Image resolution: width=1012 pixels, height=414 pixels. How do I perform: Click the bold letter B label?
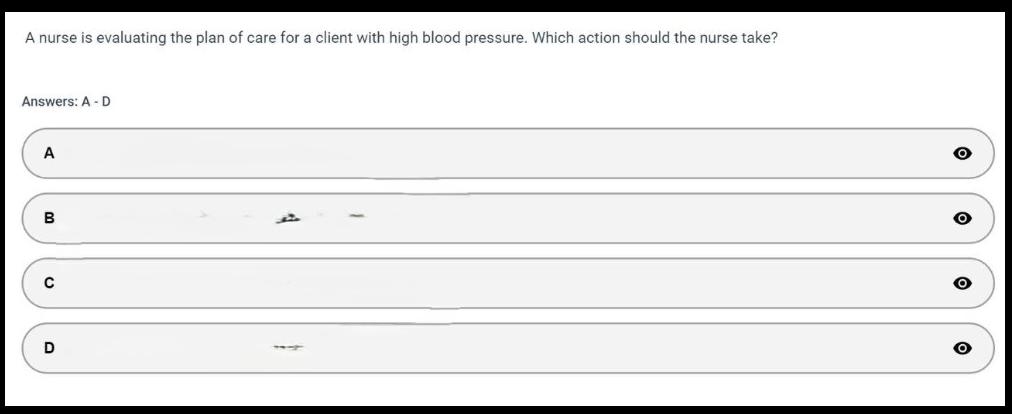[49, 218]
